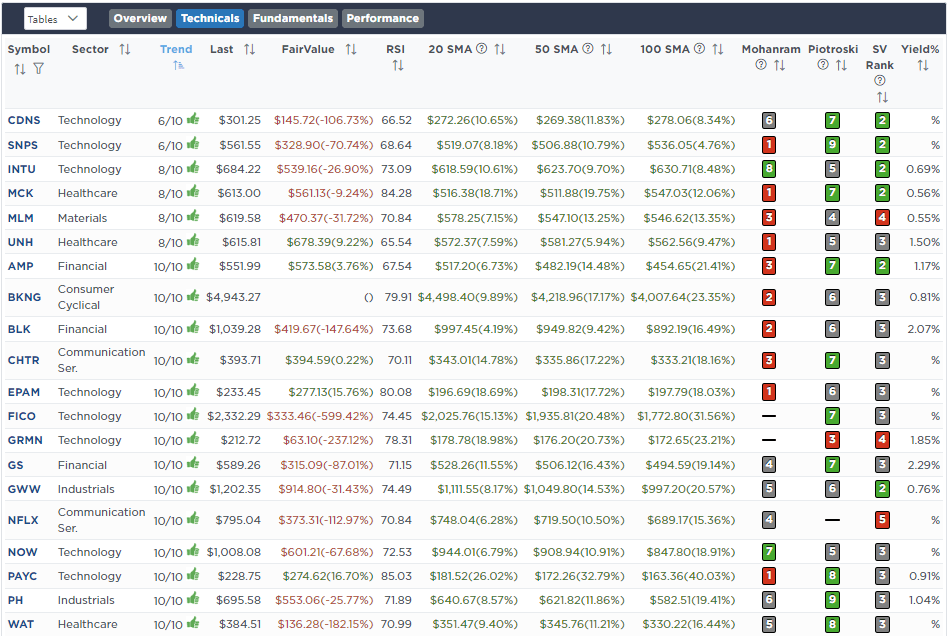Show the 50 SMA help icon
The height and width of the screenshot is (636, 949).
pos(588,48)
